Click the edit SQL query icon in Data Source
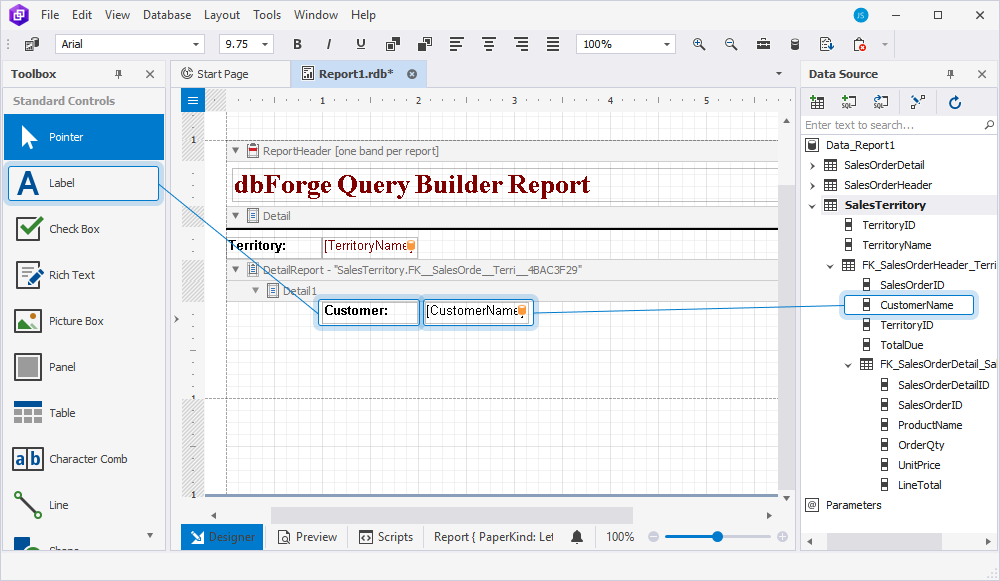1000x581 pixels. [x=881, y=102]
